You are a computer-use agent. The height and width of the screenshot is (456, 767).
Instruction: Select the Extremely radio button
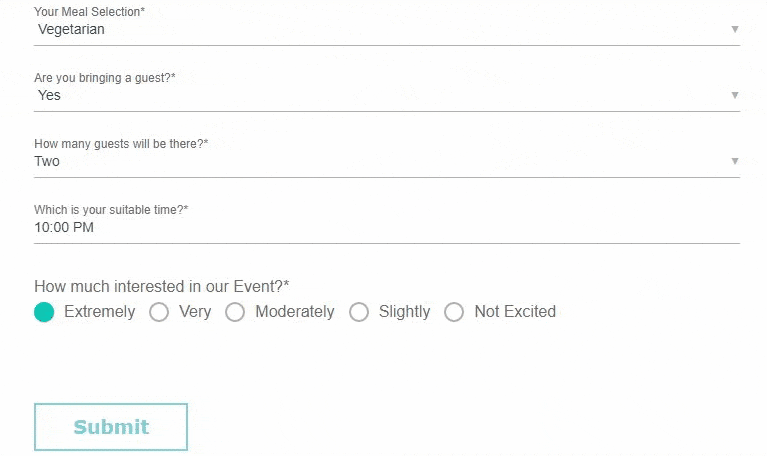(44, 312)
